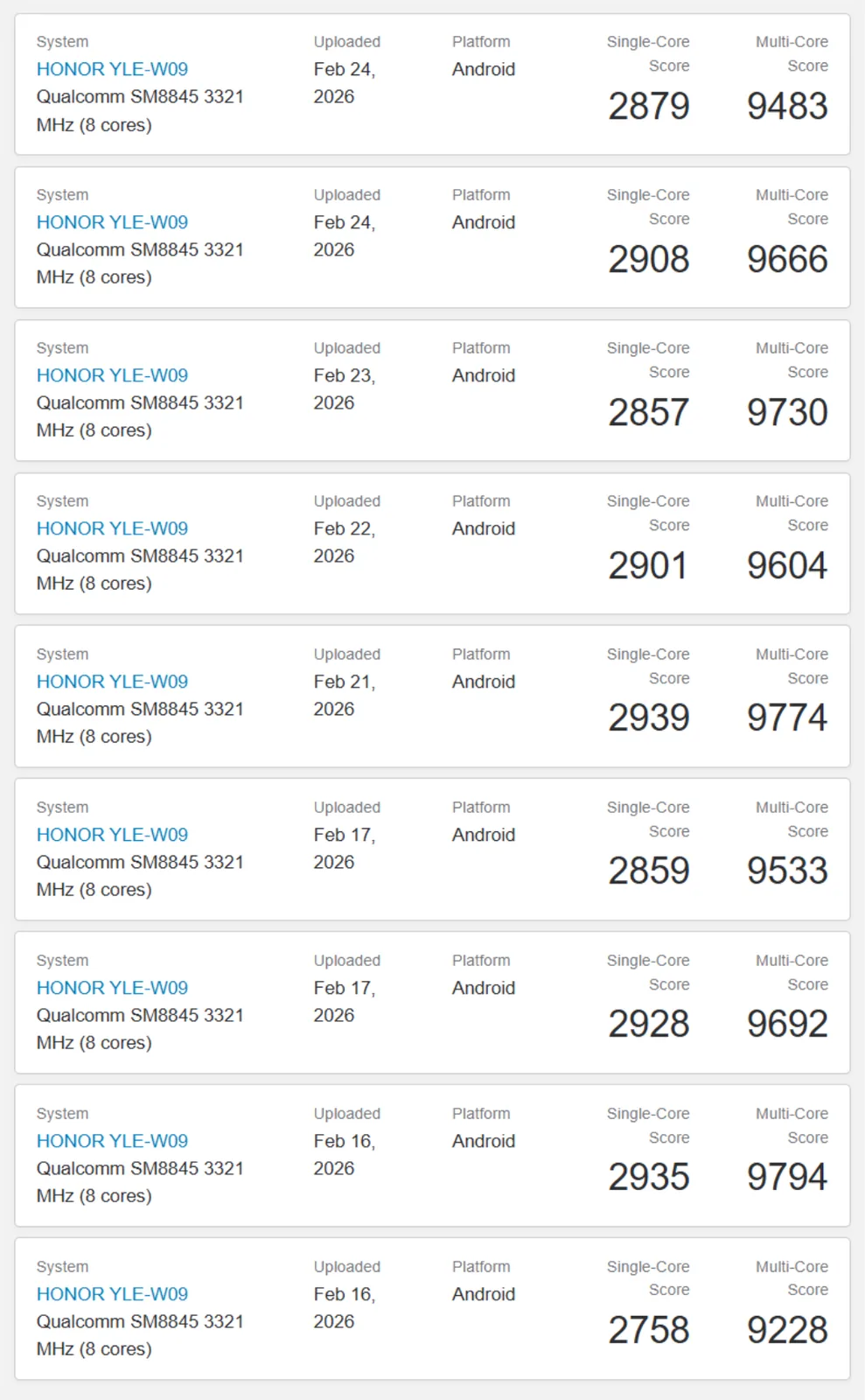Select the 2901 single-core score

[x=648, y=566]
